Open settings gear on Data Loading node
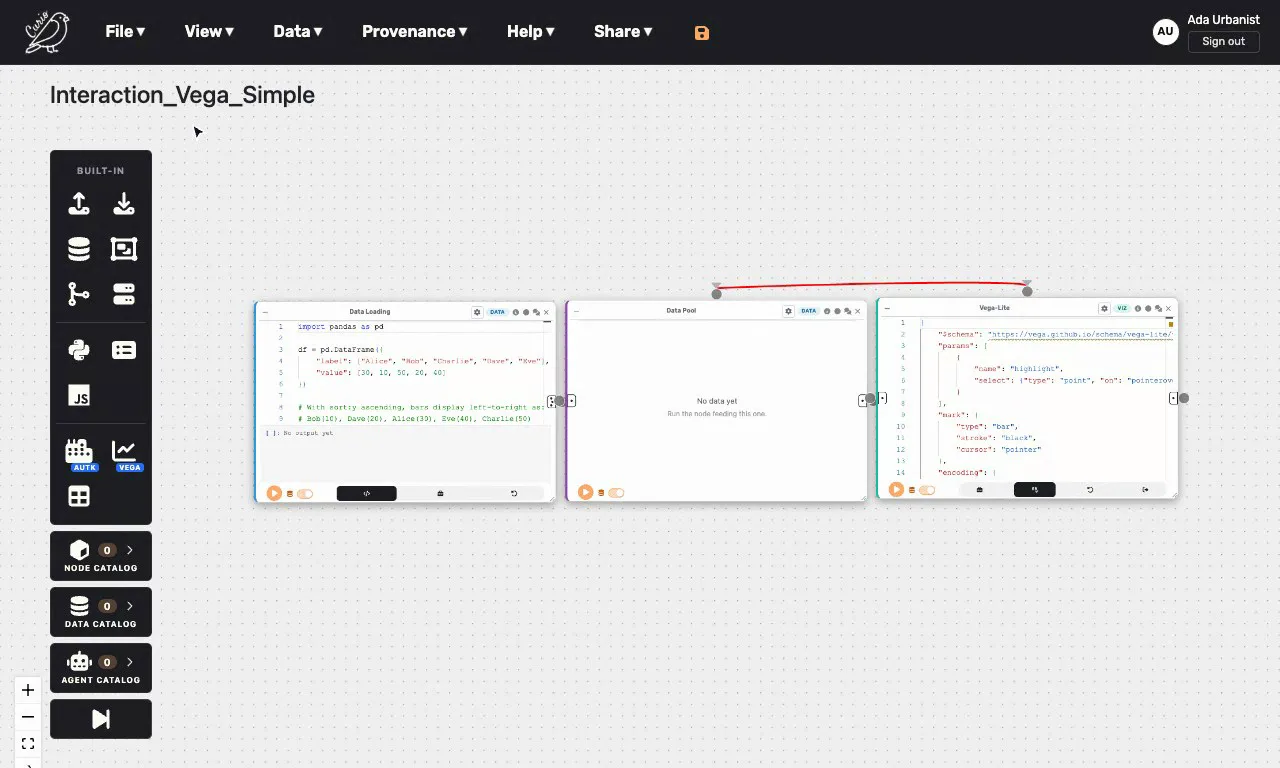The image size is (1280, 768). [x=477, y=312]
